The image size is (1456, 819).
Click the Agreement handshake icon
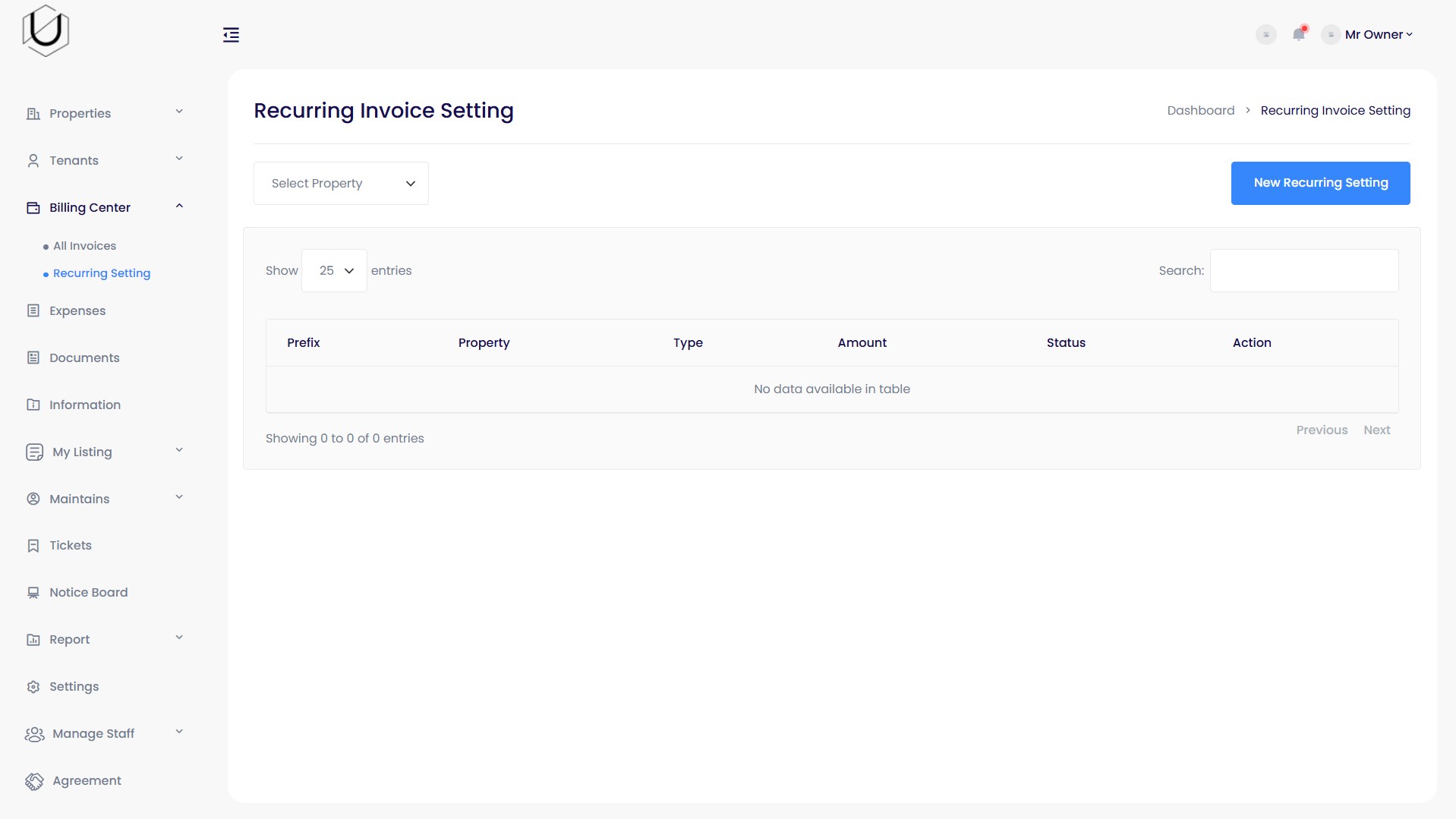coord(33,780)
